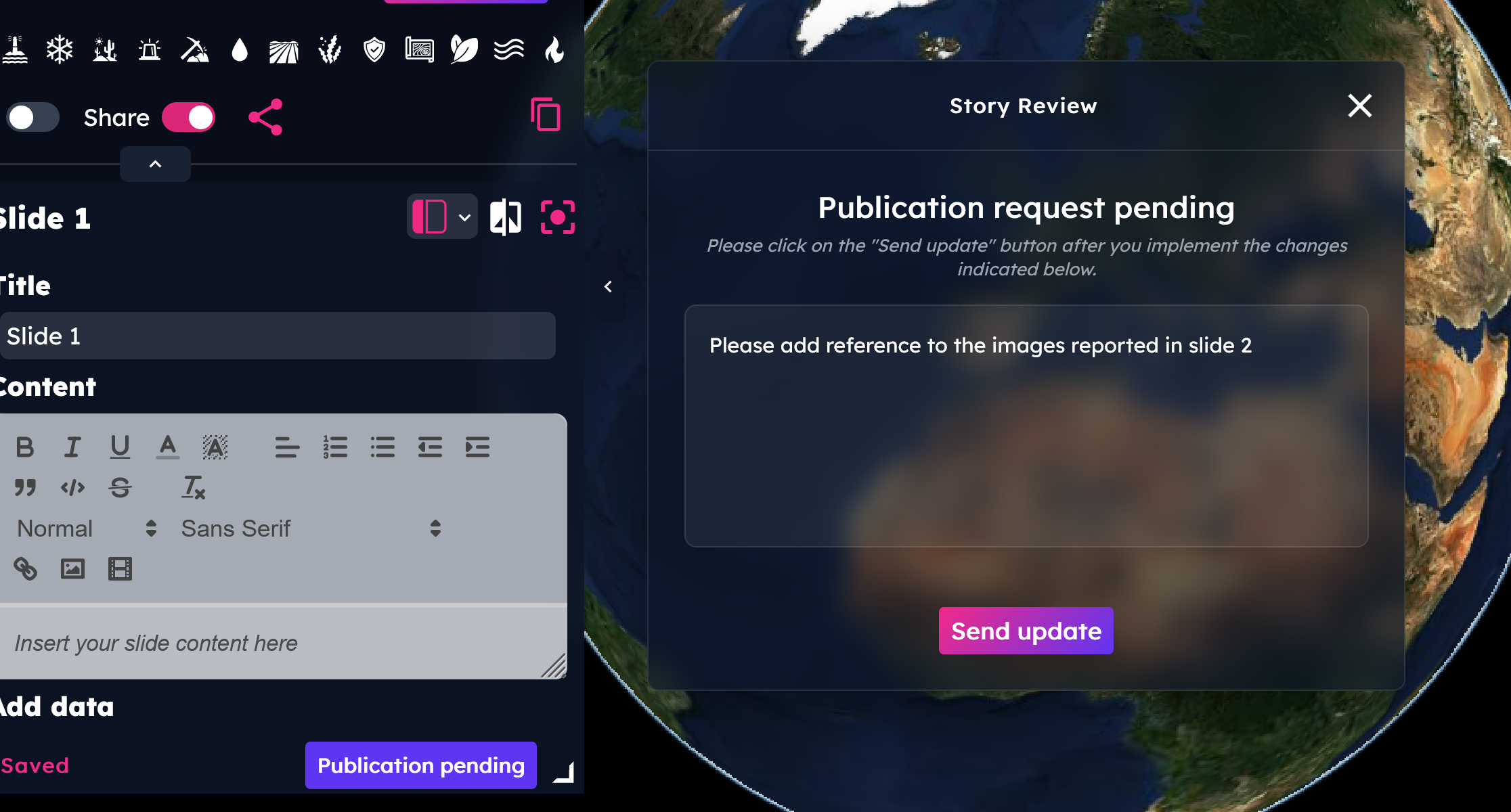Click the Slide 1 title input field
This screenshot has height=812, width=1511.
[278, 336]
